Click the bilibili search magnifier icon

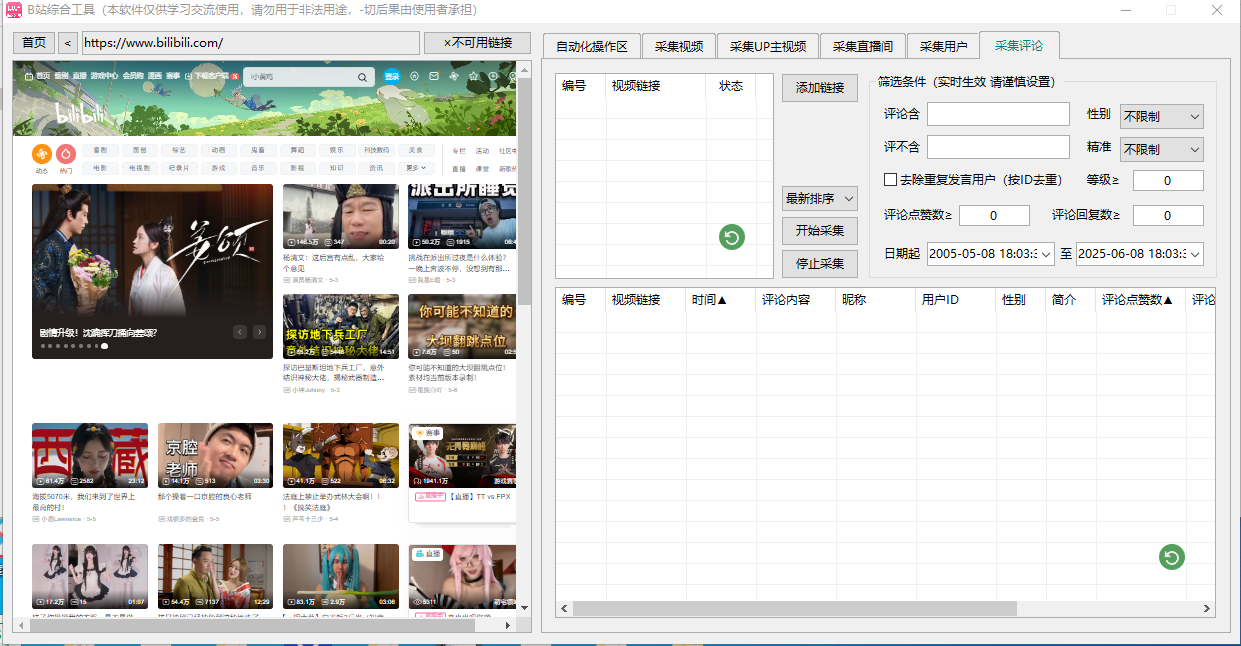coord(362,76)
